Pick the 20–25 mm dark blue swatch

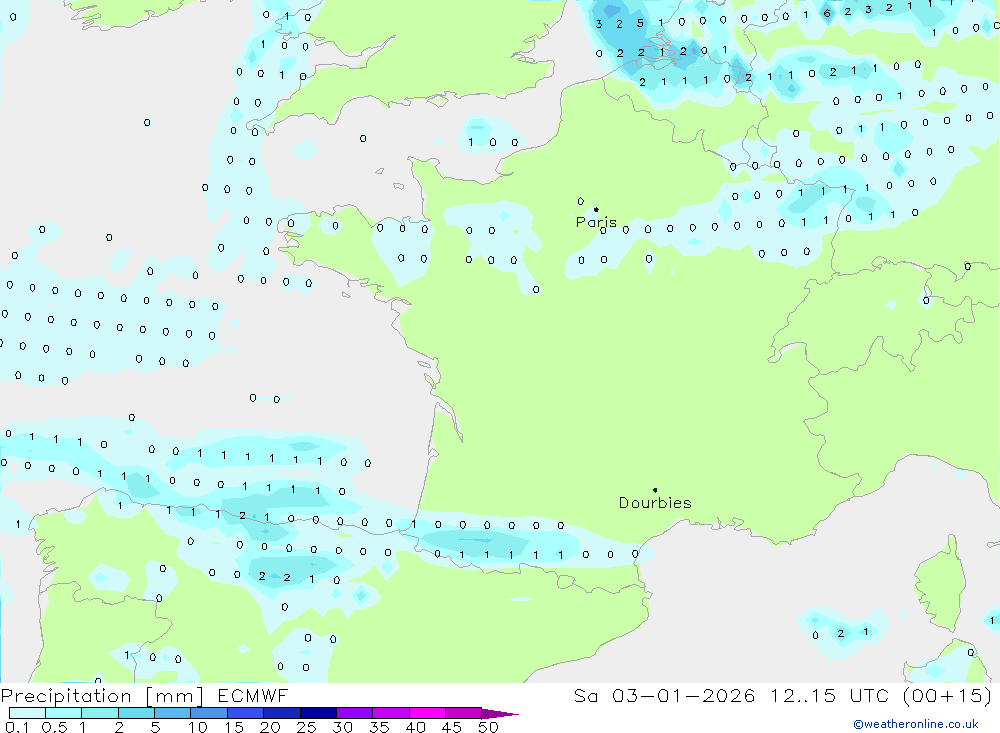pyautogui.click(x=281, y=713)
